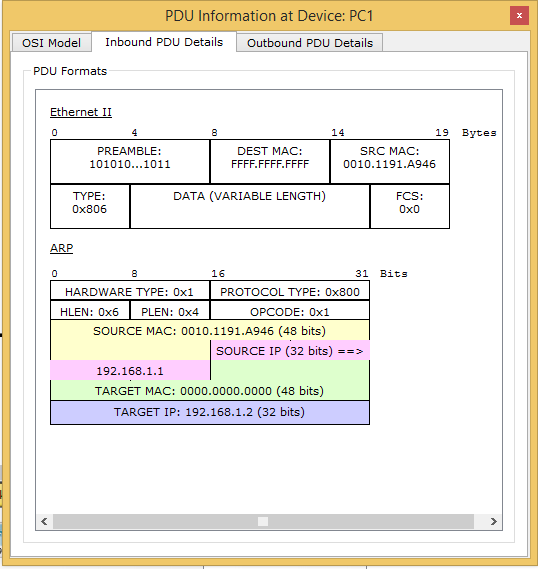
Task: Close the PDU Information window
Action: [519, 16]
